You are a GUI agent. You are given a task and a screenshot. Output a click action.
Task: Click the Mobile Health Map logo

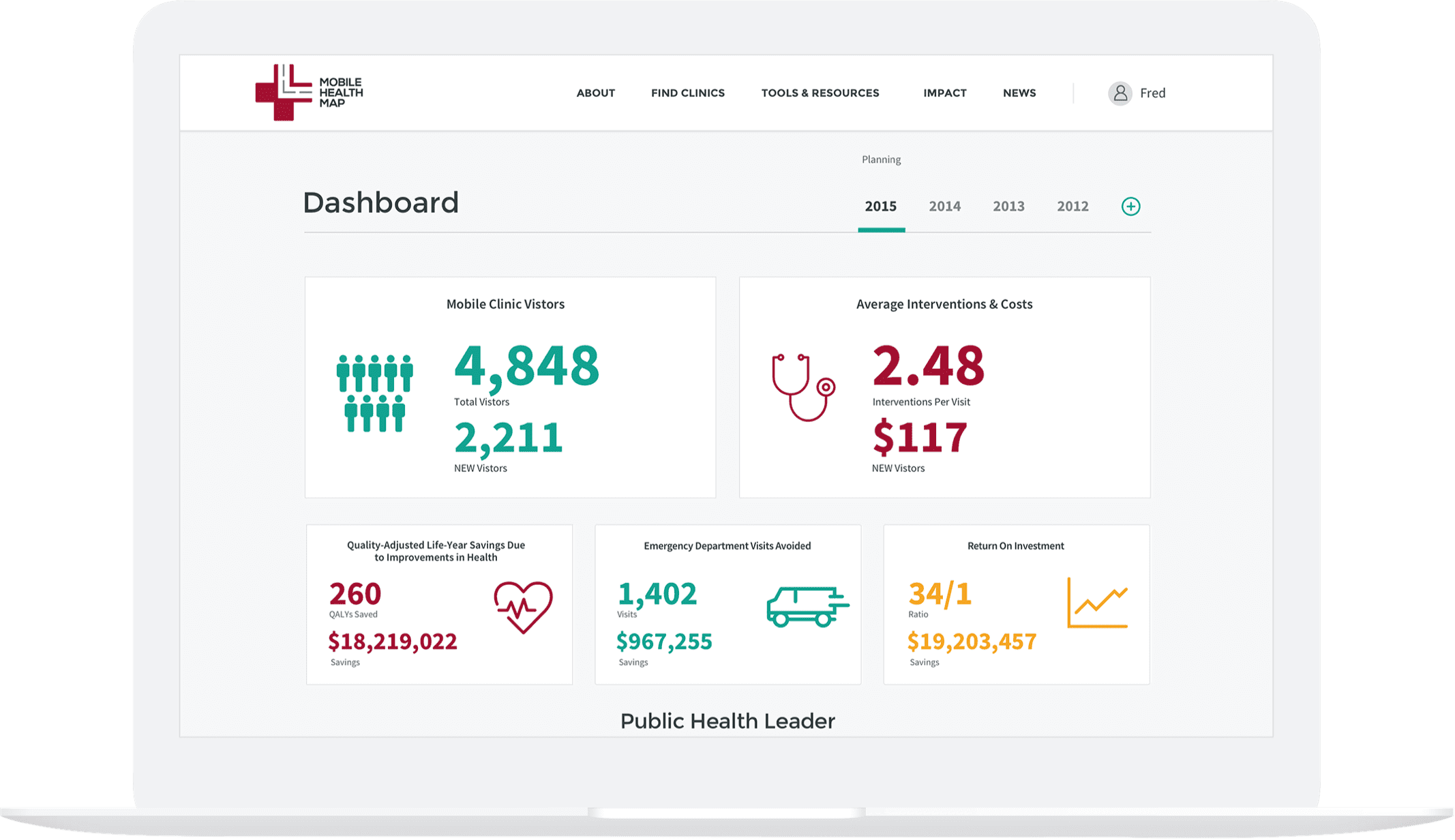coord(309,93)
